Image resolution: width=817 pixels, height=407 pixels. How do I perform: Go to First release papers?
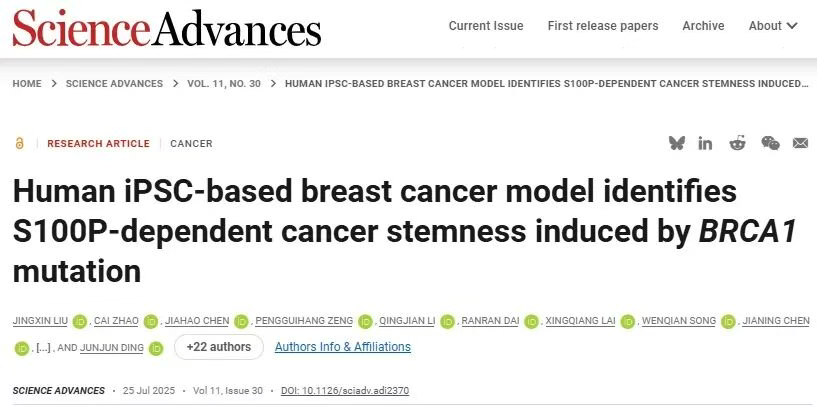(603, 26)
